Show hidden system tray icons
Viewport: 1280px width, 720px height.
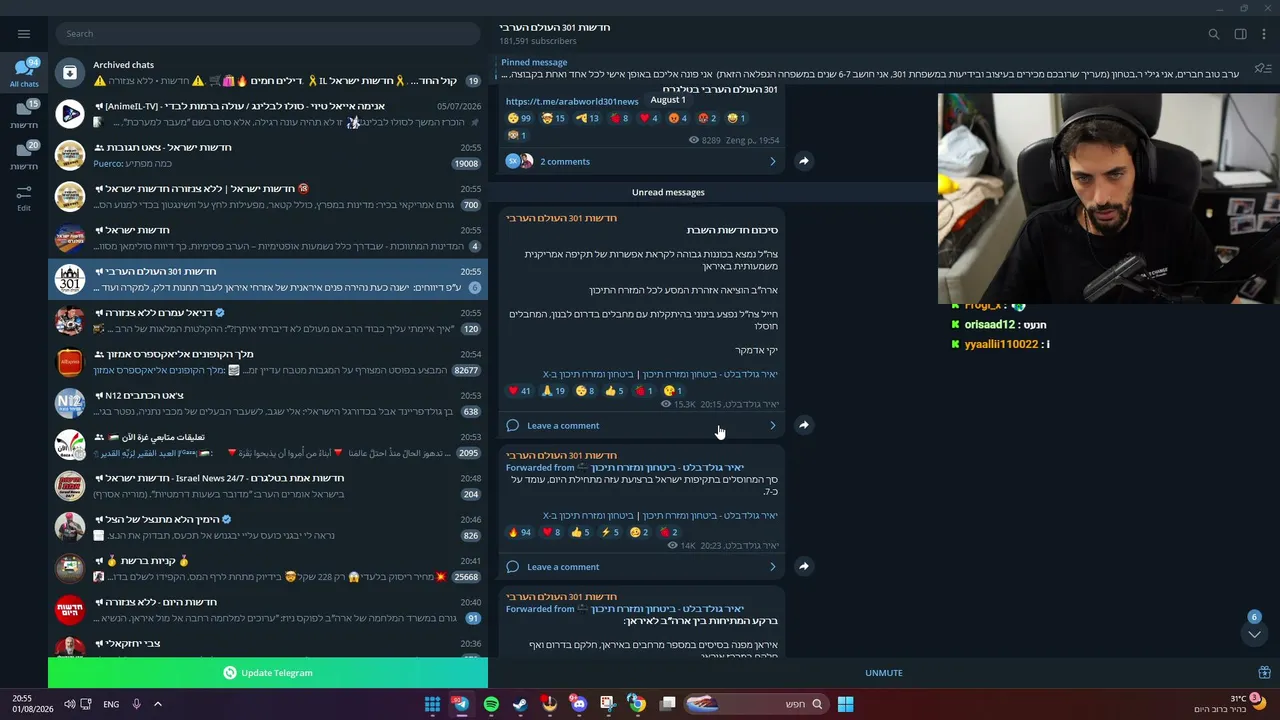[158, 704]
